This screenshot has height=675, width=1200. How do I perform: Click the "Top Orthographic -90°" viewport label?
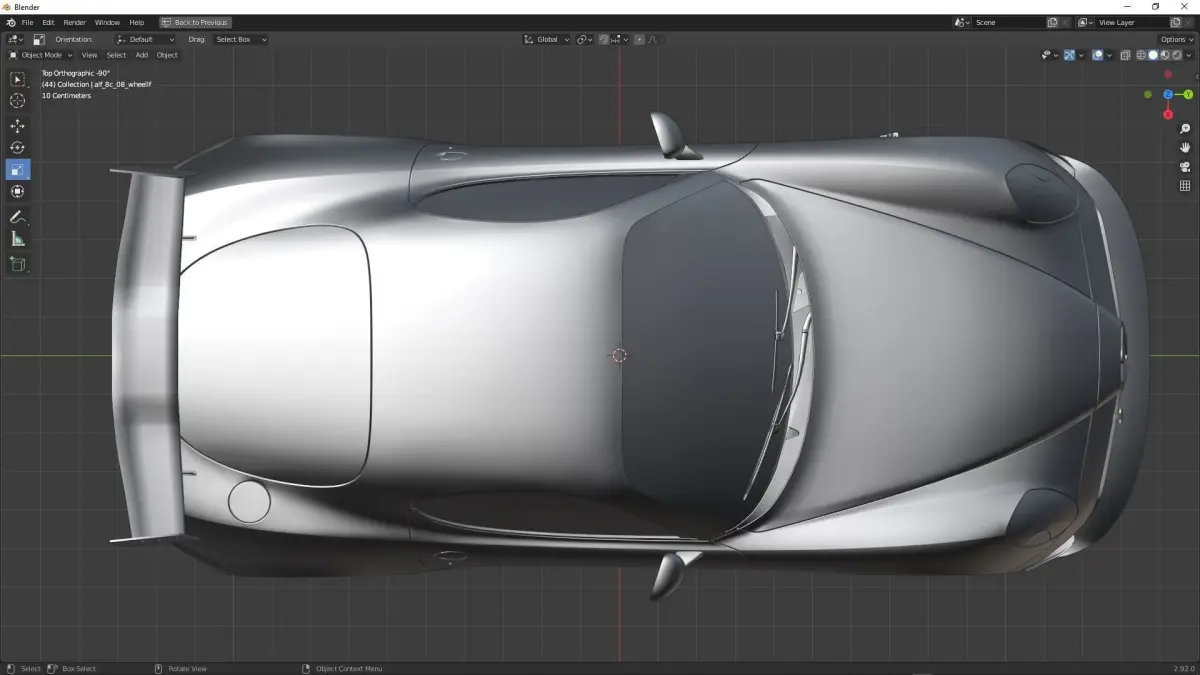(76, 73)
